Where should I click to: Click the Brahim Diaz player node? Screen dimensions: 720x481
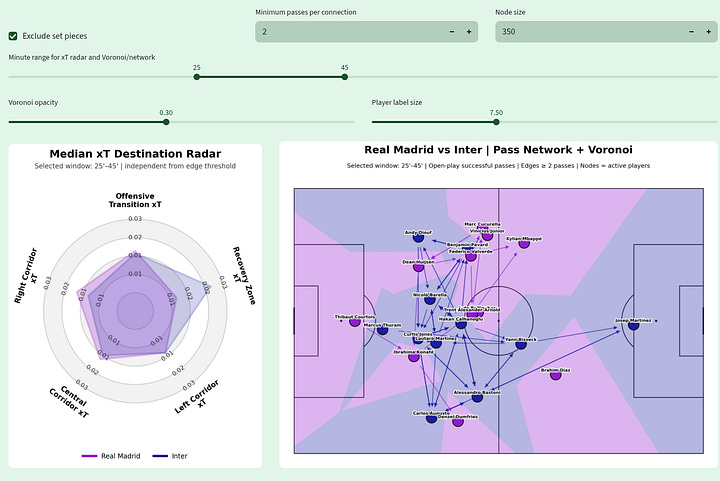click(x=556, y=375)
